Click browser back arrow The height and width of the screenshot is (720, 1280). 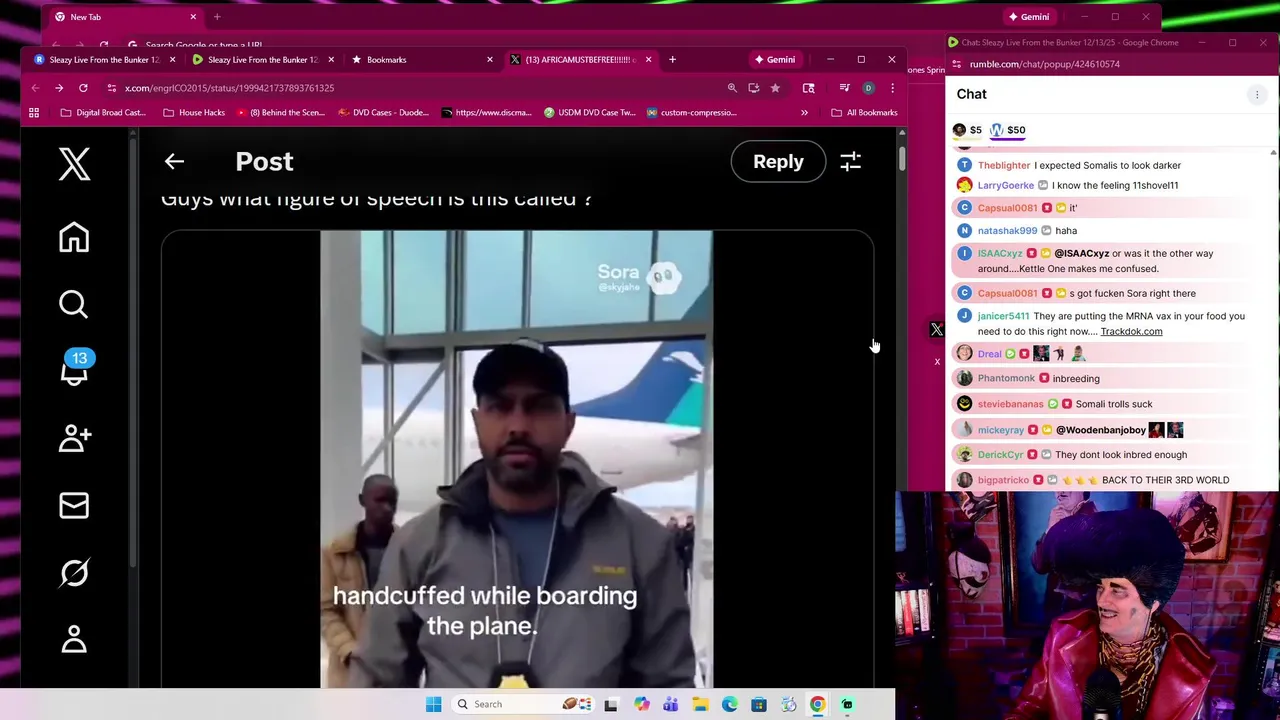(35, 88)
